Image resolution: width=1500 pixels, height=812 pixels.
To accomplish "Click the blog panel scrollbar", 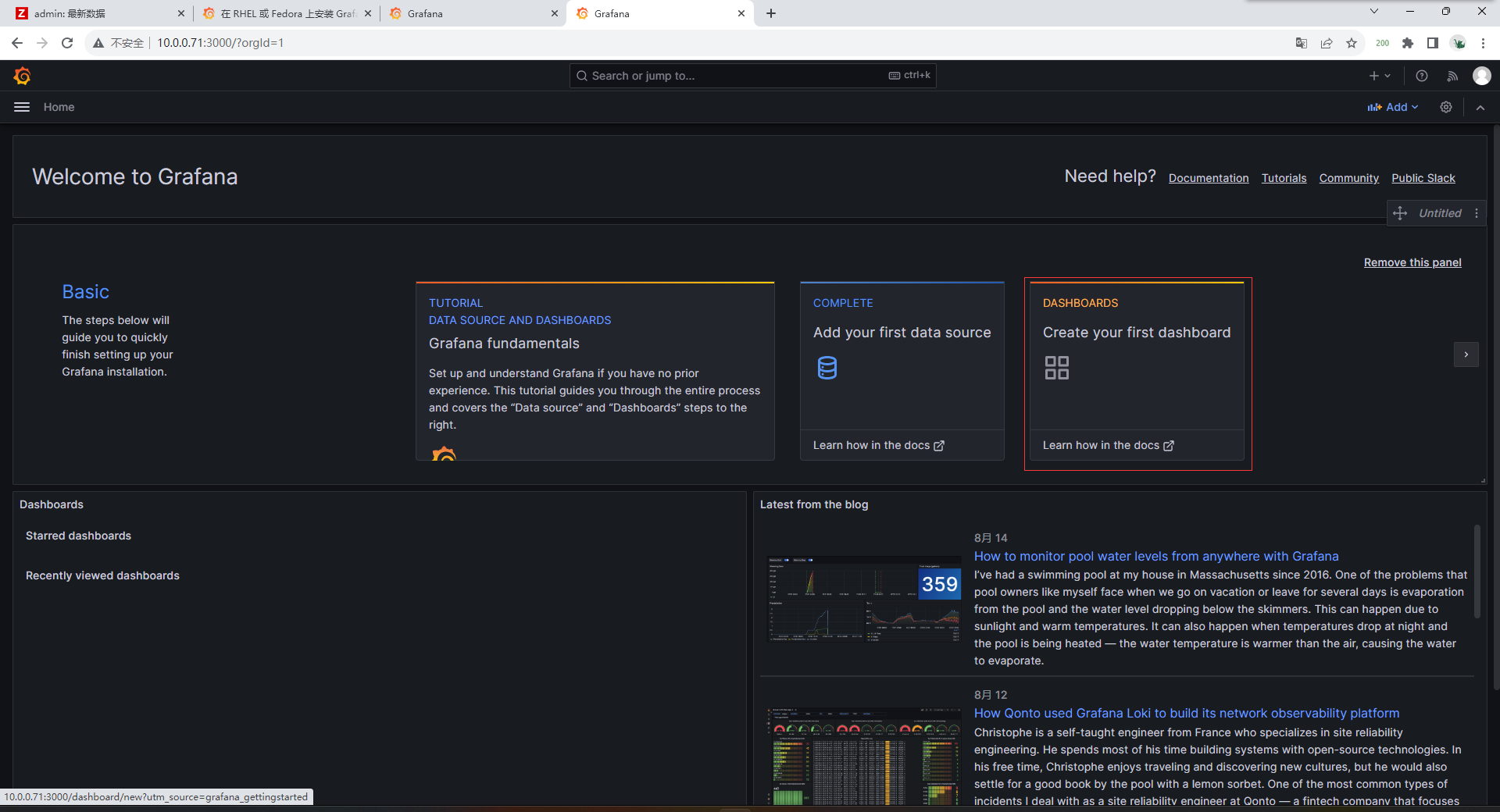I will tap(1477, 572).
